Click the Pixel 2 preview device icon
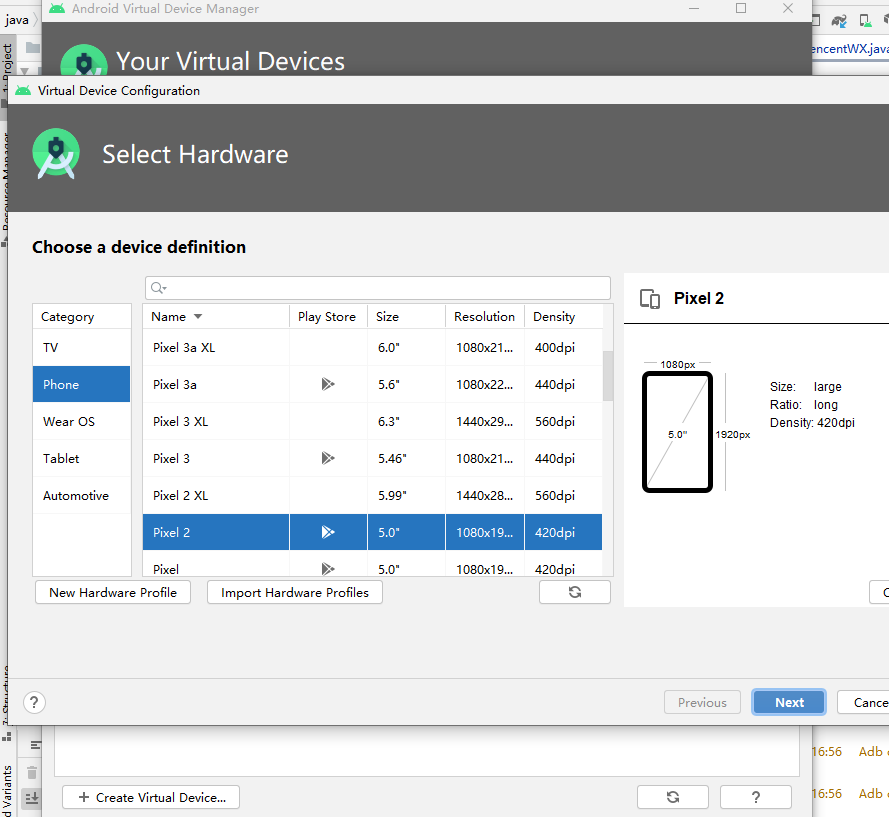Screen dimensions: 889x817 (x=650, y=299)
